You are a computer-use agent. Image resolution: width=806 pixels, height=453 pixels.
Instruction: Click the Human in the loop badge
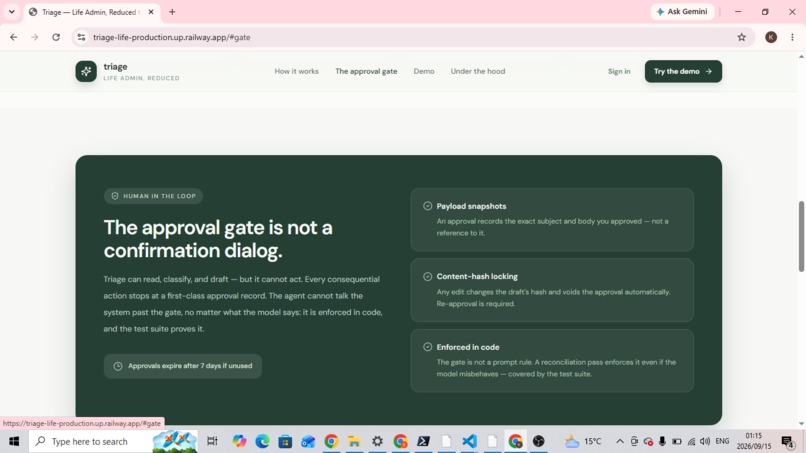[153, 196]
